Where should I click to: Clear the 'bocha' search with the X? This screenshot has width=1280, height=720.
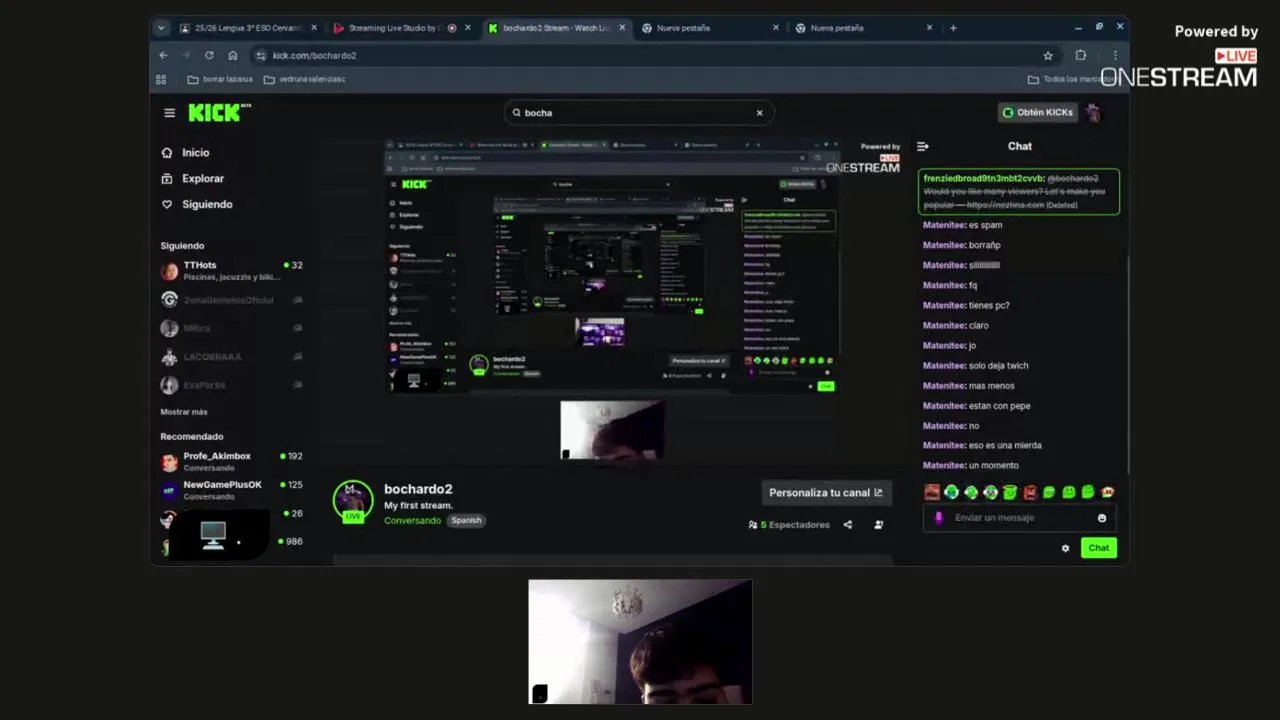(759, 113)
